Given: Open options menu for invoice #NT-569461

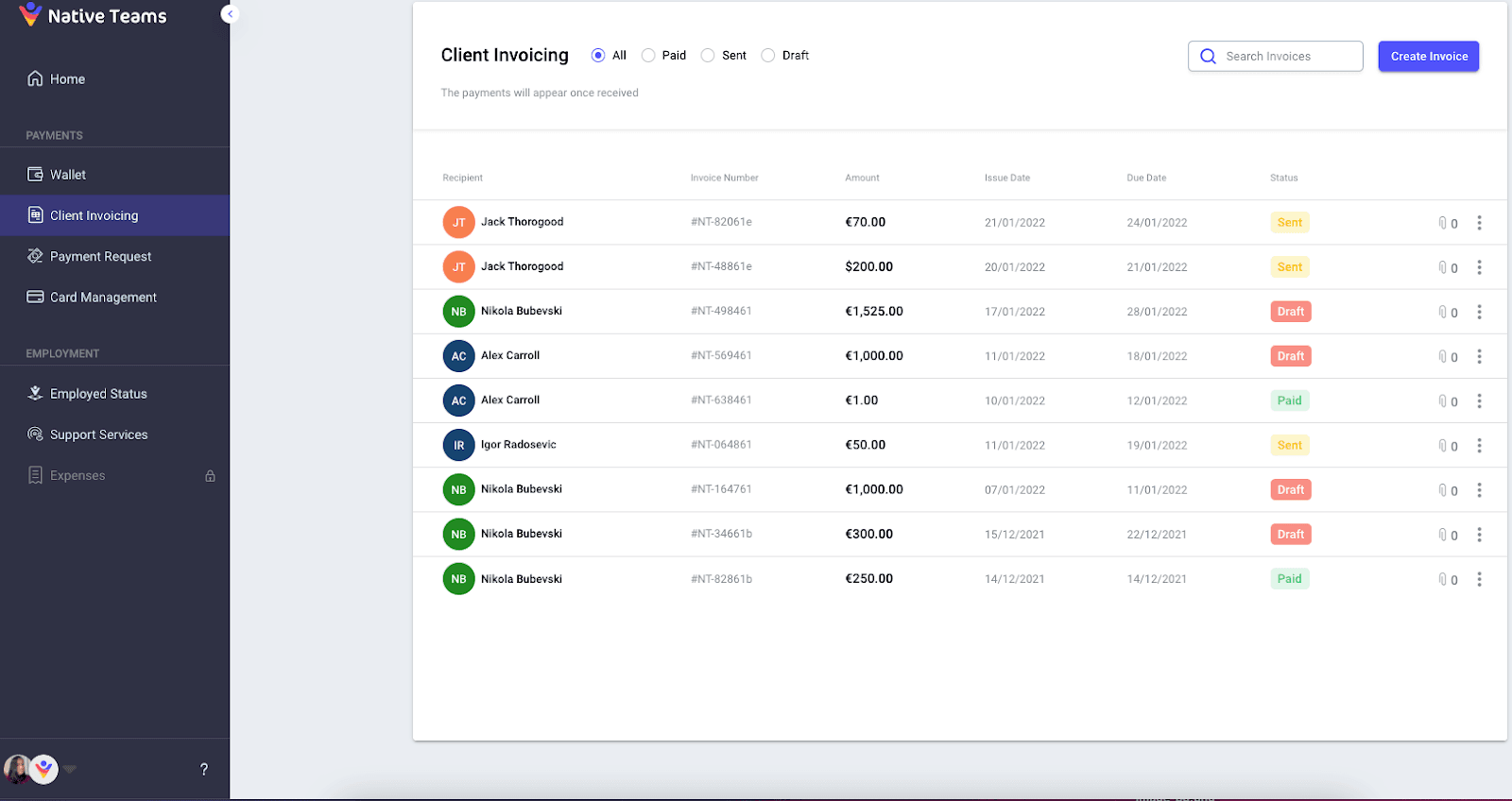Looking at the screenshot, I should 1479,356.
